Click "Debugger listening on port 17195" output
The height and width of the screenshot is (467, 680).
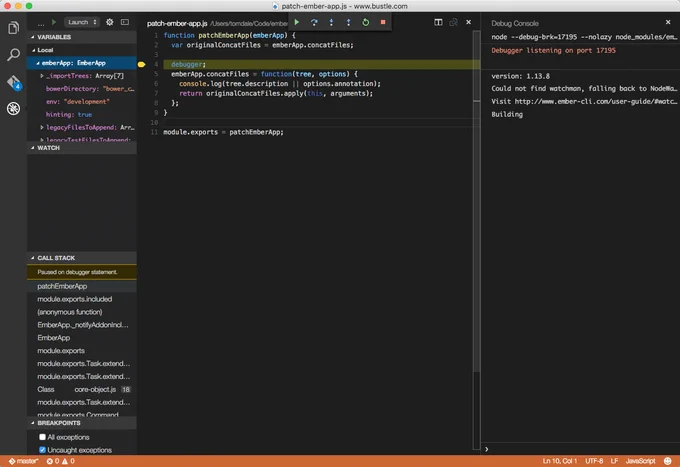point(553,50)
